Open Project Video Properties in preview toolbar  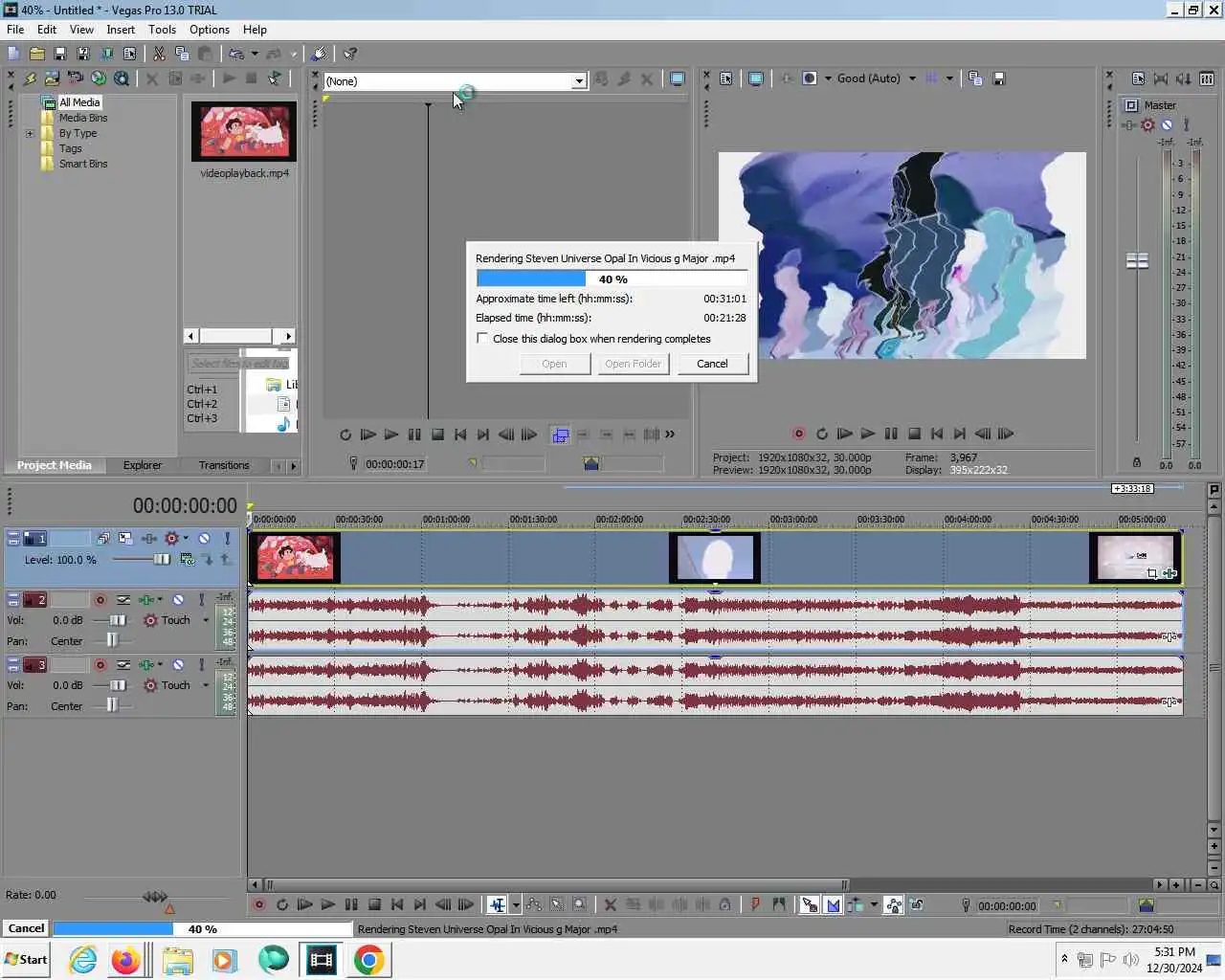[726, 78]
